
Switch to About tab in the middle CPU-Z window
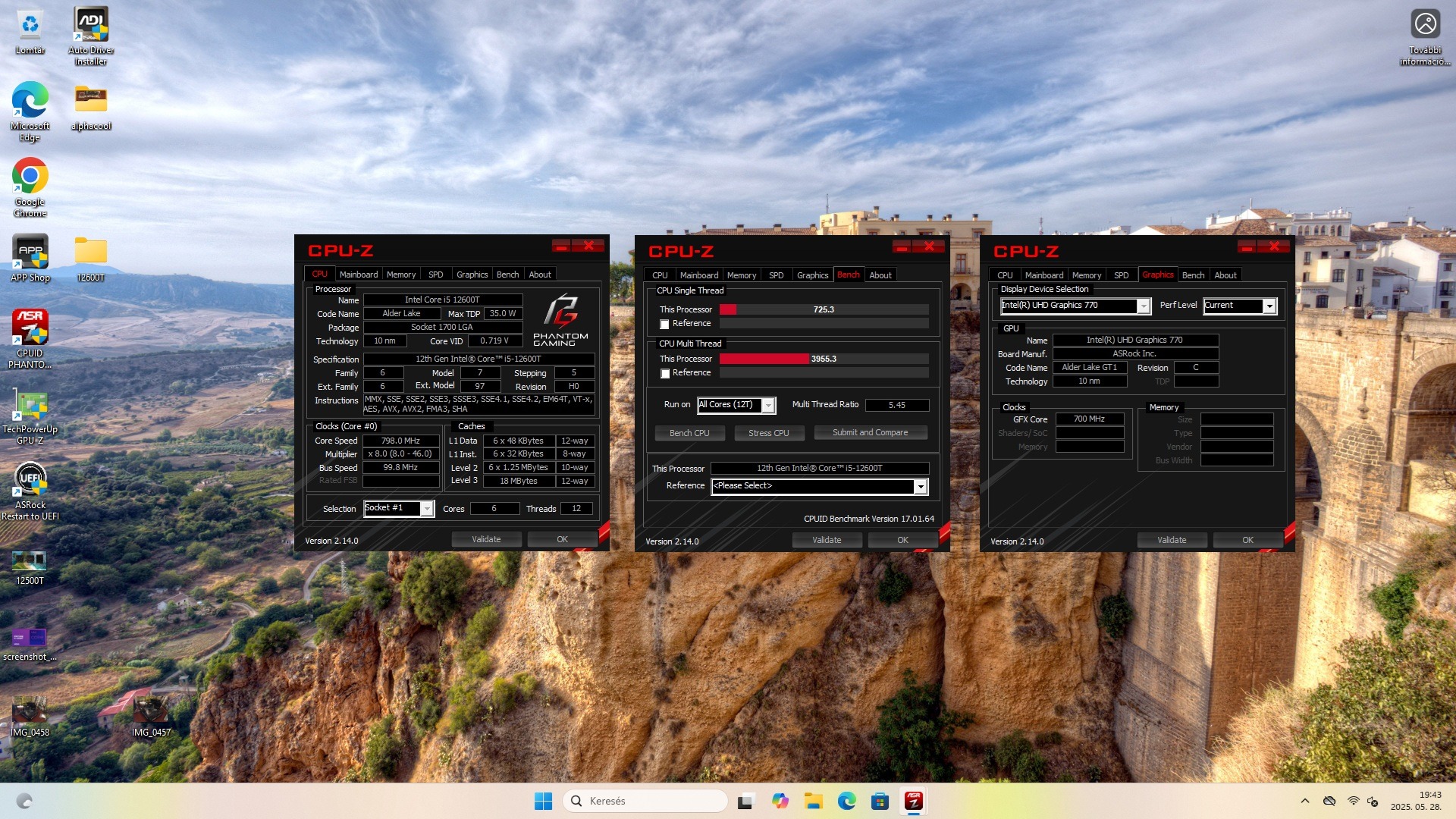pos(880,275)
